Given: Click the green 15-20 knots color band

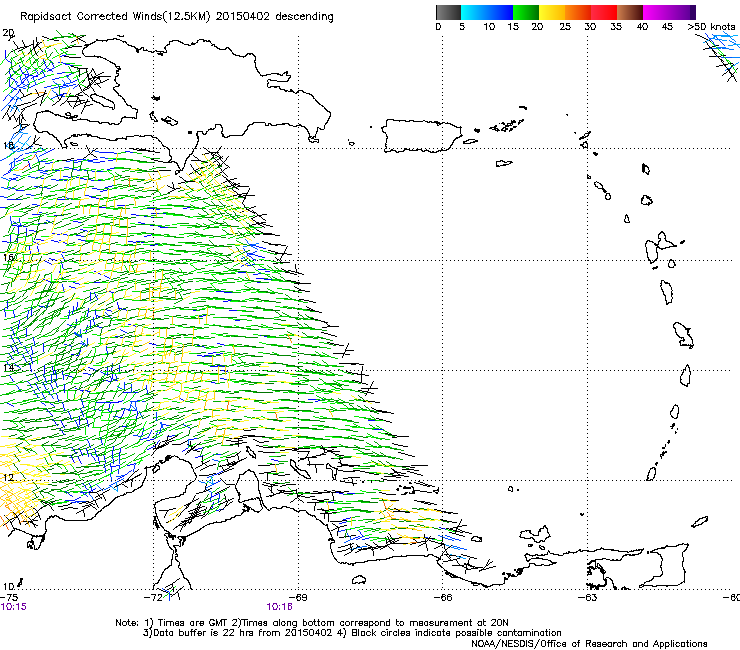Looking at the screenshot, I should click(526, 12).
